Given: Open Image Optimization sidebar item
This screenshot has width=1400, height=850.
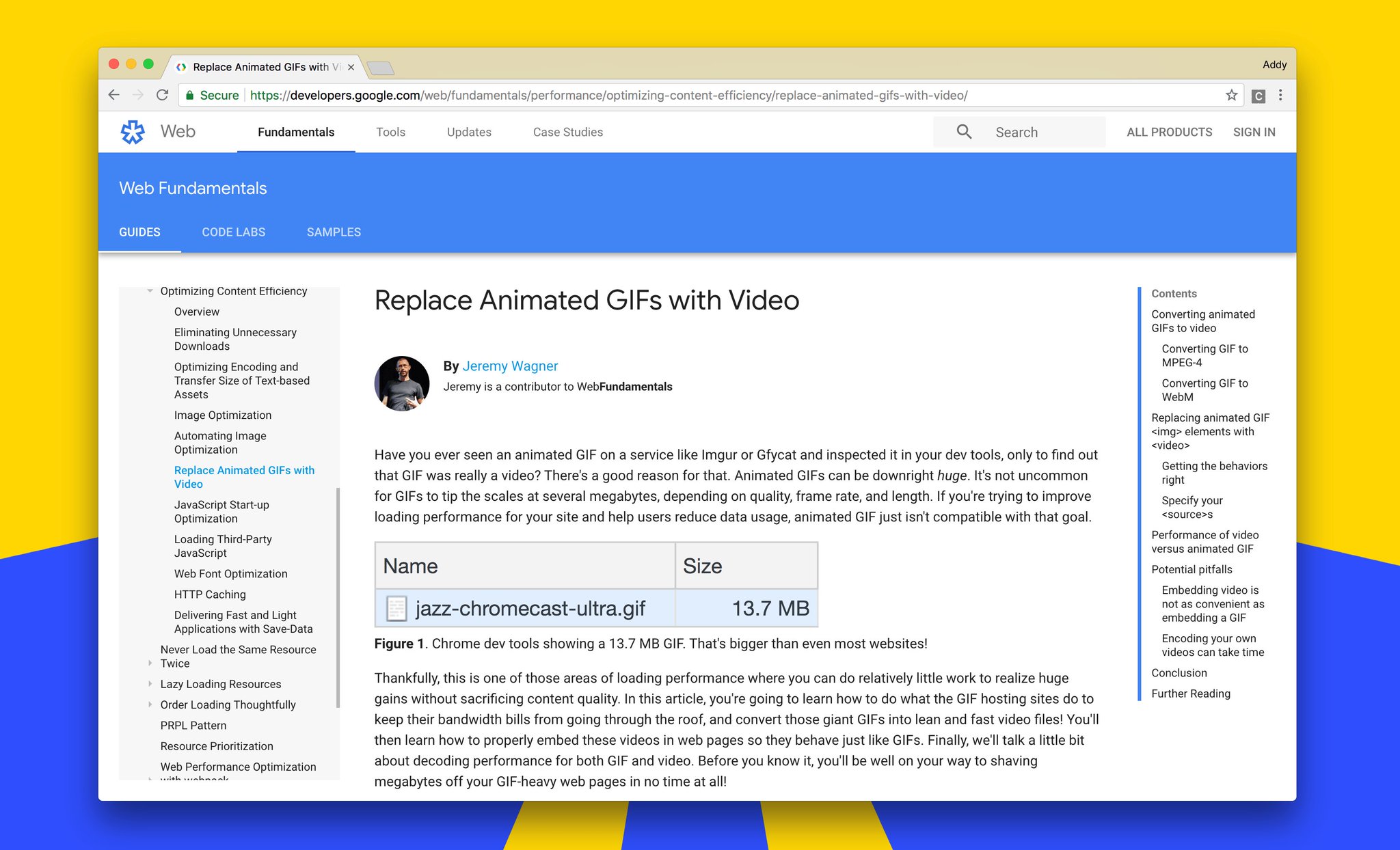Looking at the screenshot, I should pos(223,415).
